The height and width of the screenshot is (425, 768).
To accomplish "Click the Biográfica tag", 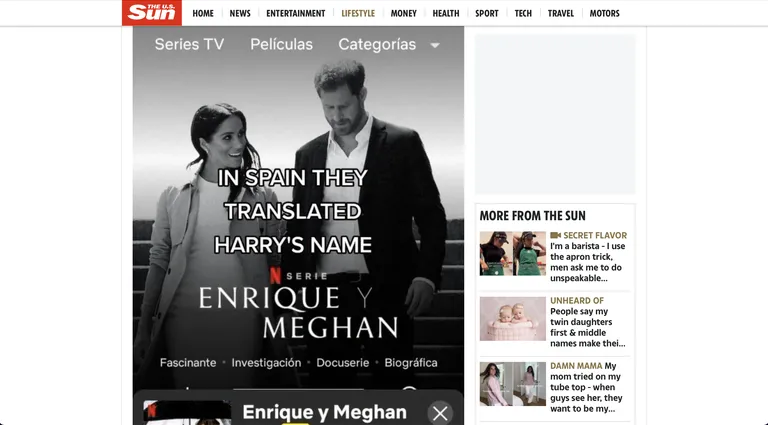I will click(411, 363).
